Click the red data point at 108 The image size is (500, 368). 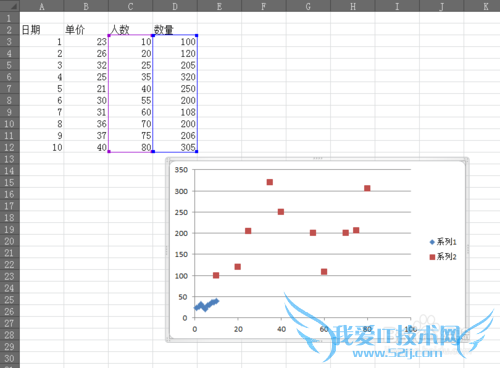click(324, 272)
